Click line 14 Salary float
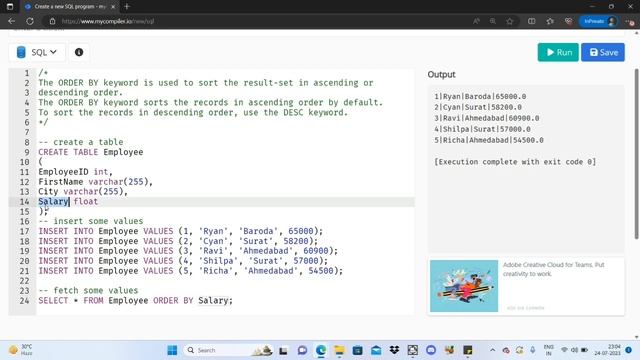 click(68, 201)
